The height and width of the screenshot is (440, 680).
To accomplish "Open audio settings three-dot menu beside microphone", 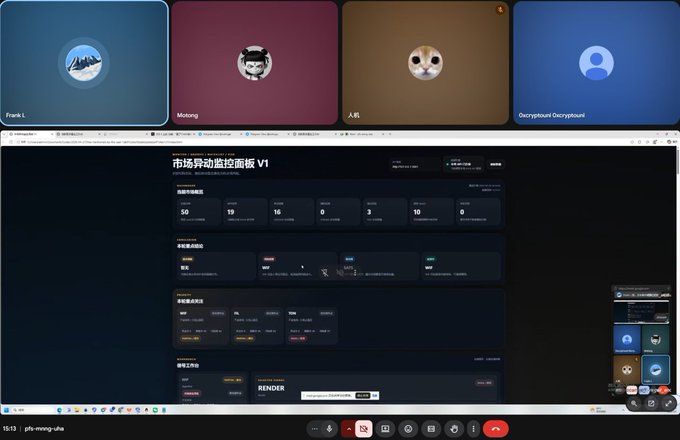I will (315, 429).
